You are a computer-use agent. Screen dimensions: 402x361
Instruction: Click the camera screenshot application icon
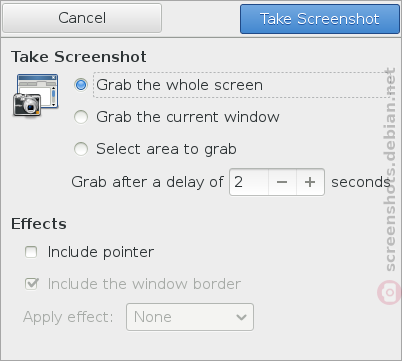coord(36,95)
